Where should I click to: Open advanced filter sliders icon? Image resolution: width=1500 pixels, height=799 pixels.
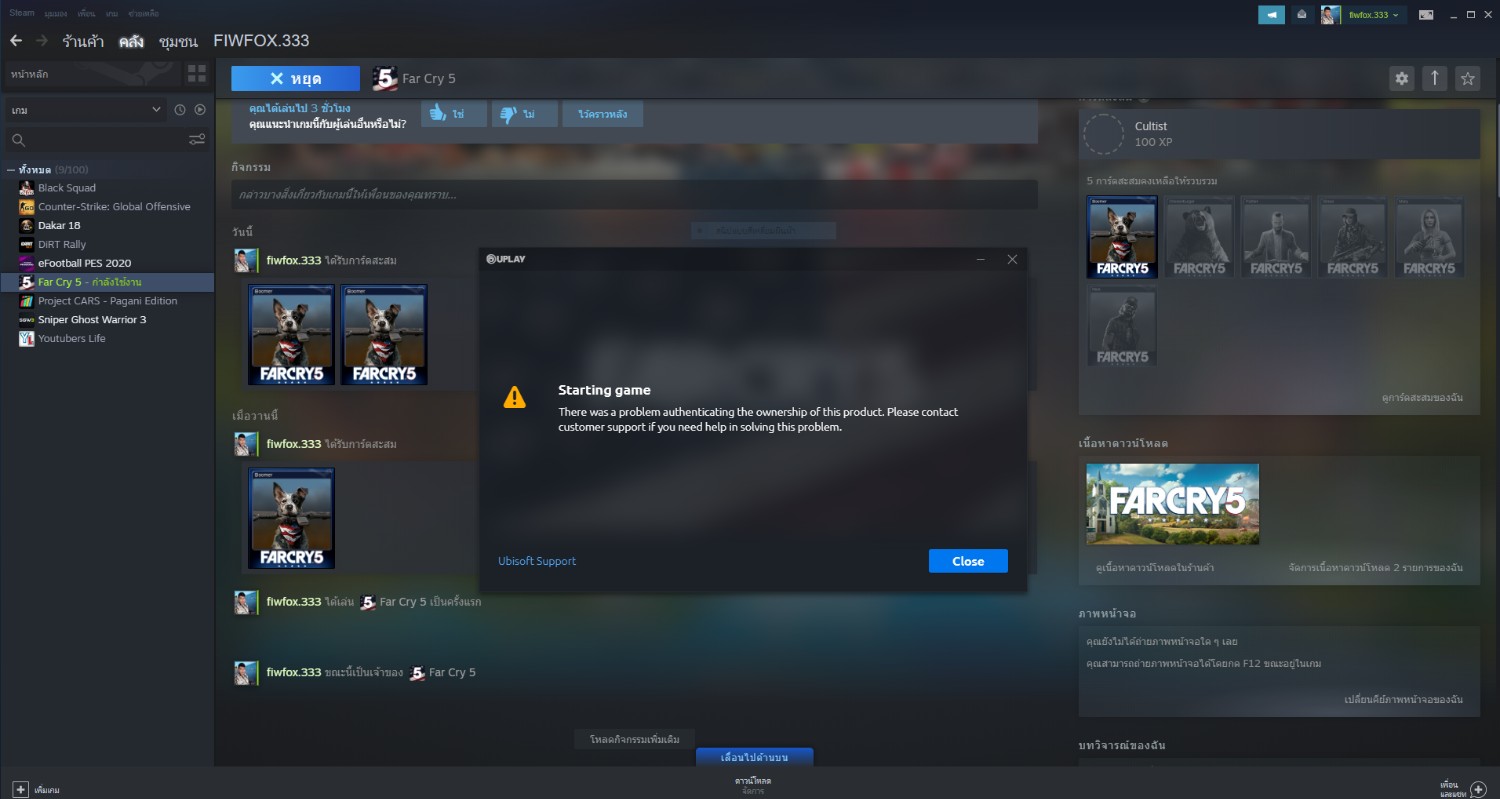tap(197, 140)
